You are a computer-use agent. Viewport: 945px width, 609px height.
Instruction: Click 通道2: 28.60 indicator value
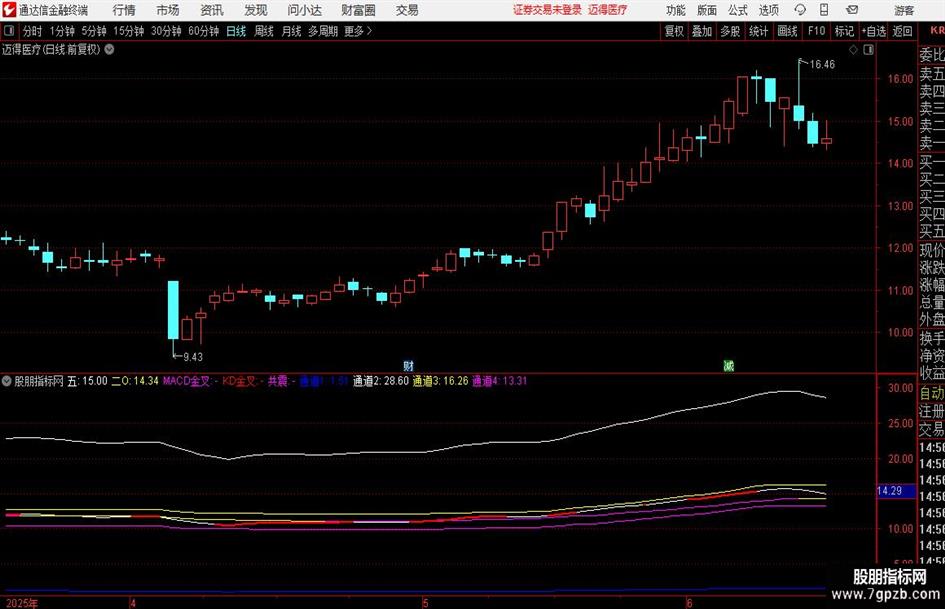tap(380, 381)
